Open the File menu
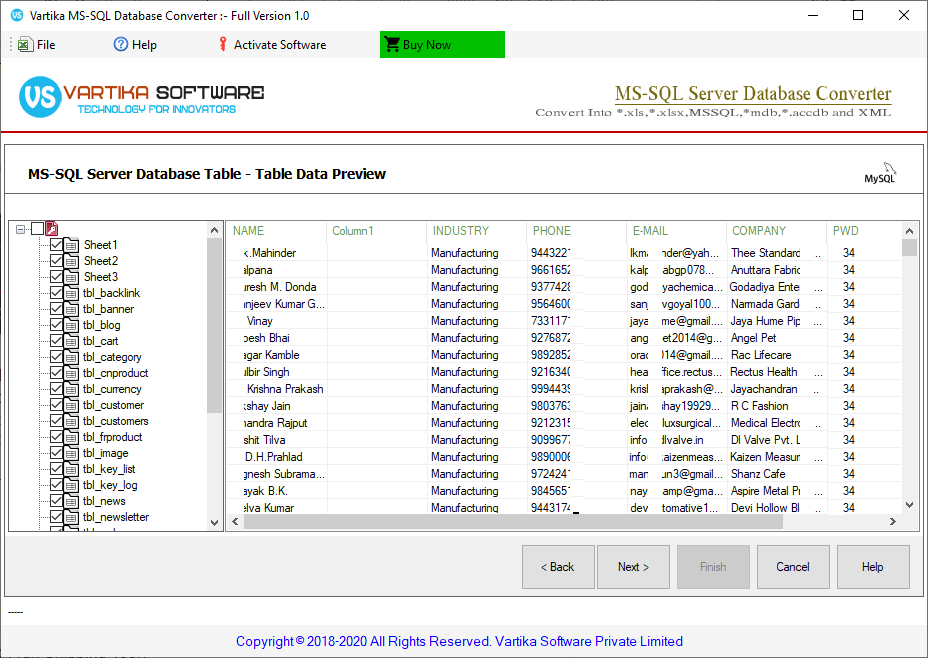The width and height of the screenshot is (928, 658). click(37, 44)
